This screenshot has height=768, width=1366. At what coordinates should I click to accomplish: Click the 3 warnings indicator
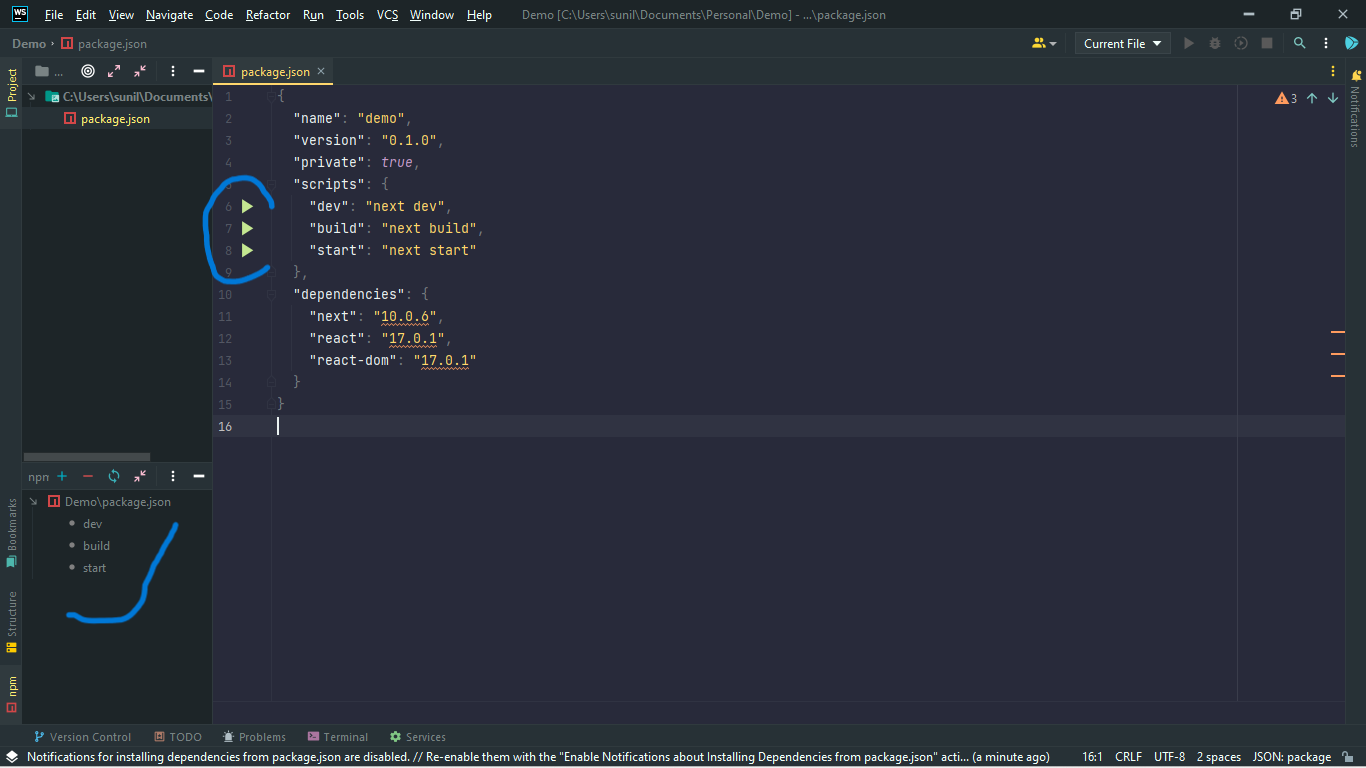pyautogui.click(x=1286, y=98)
